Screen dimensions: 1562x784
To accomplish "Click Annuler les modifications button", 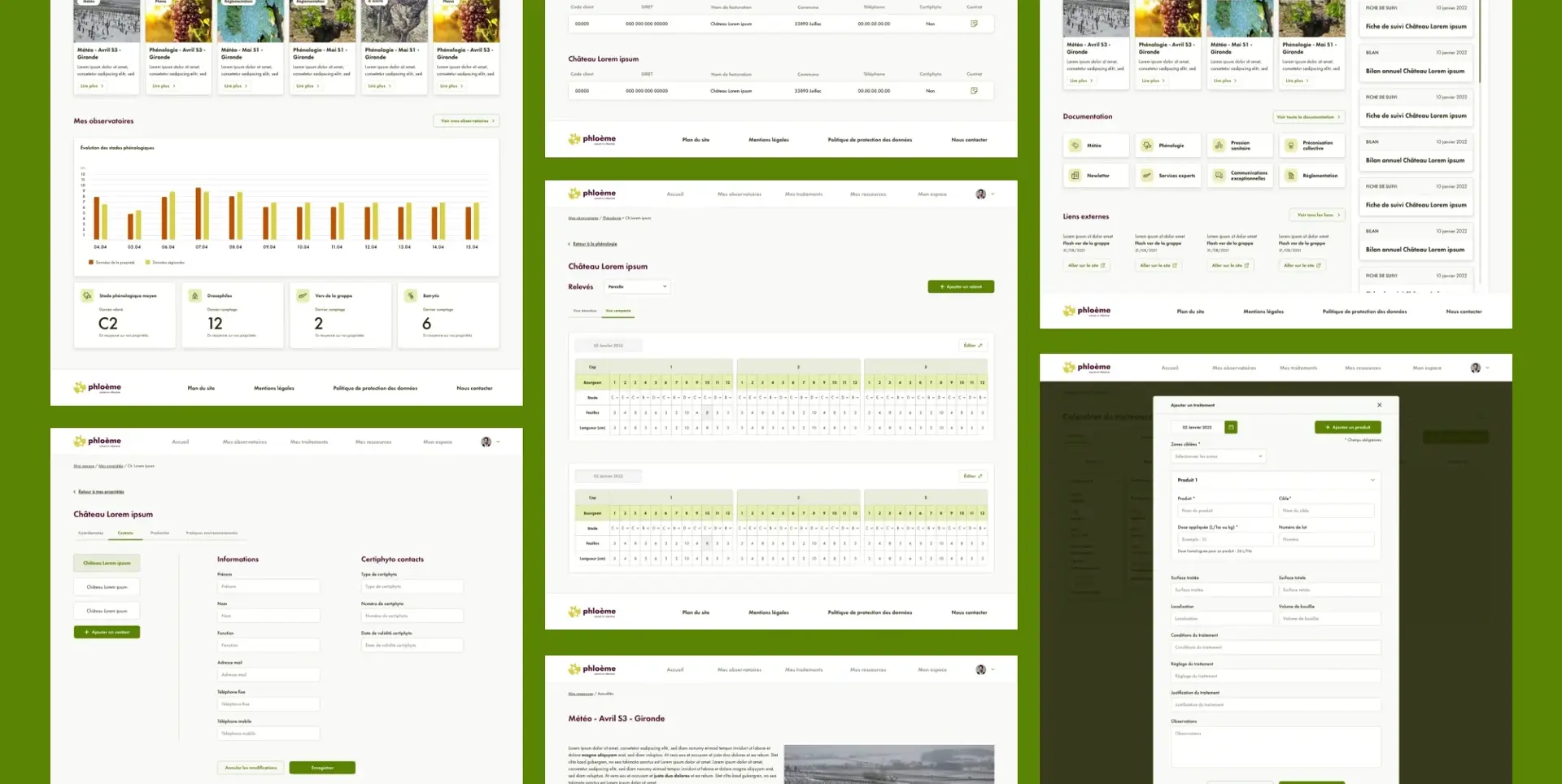I will pyautogui.click(x=251, y=768).
